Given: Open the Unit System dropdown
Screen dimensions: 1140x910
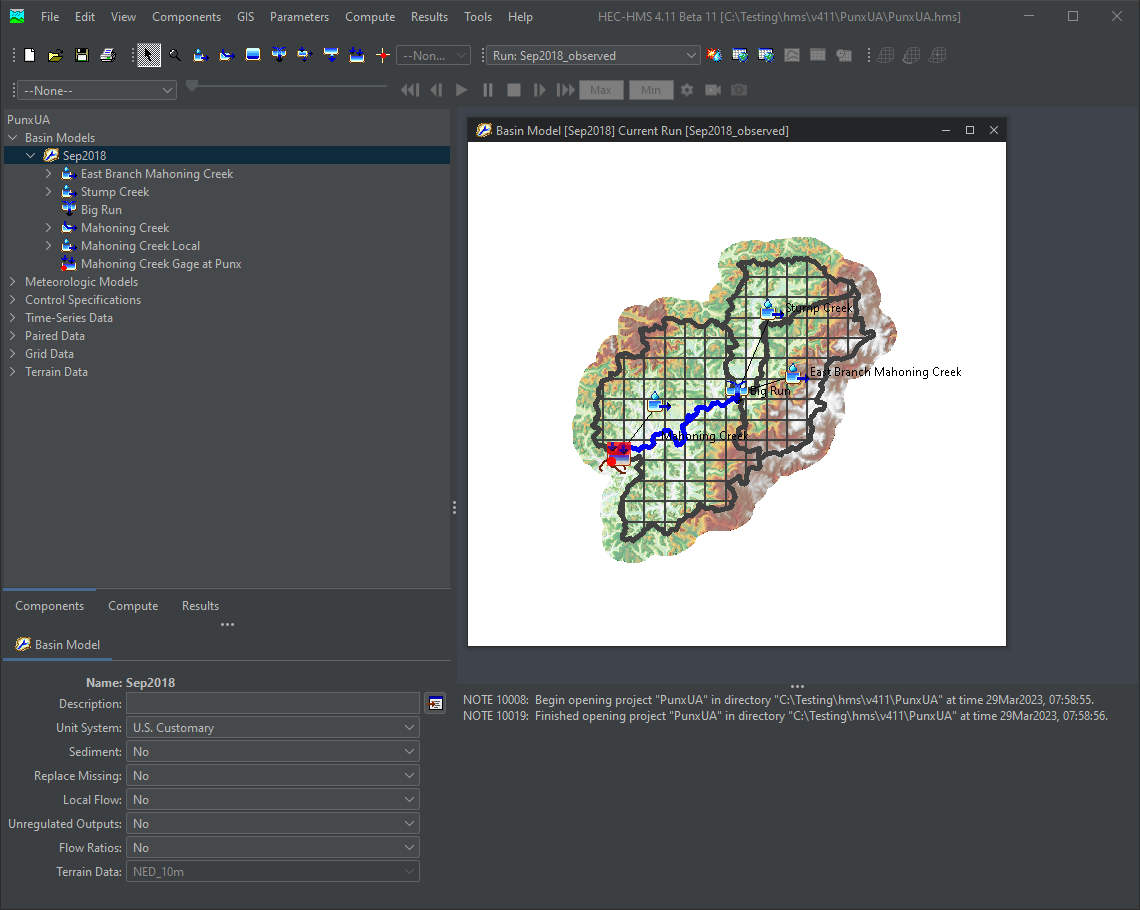Looking at the screenshot, I should pos(272,728).
